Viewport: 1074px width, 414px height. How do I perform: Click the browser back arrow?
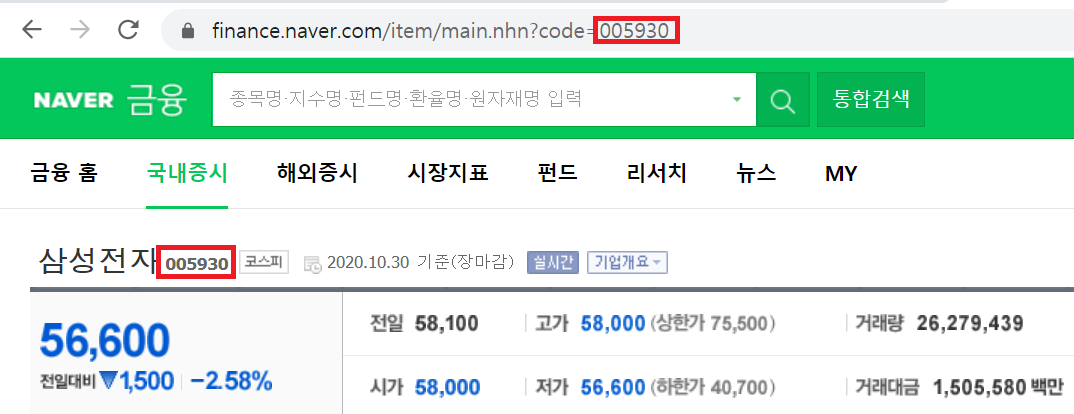point(32,29)
